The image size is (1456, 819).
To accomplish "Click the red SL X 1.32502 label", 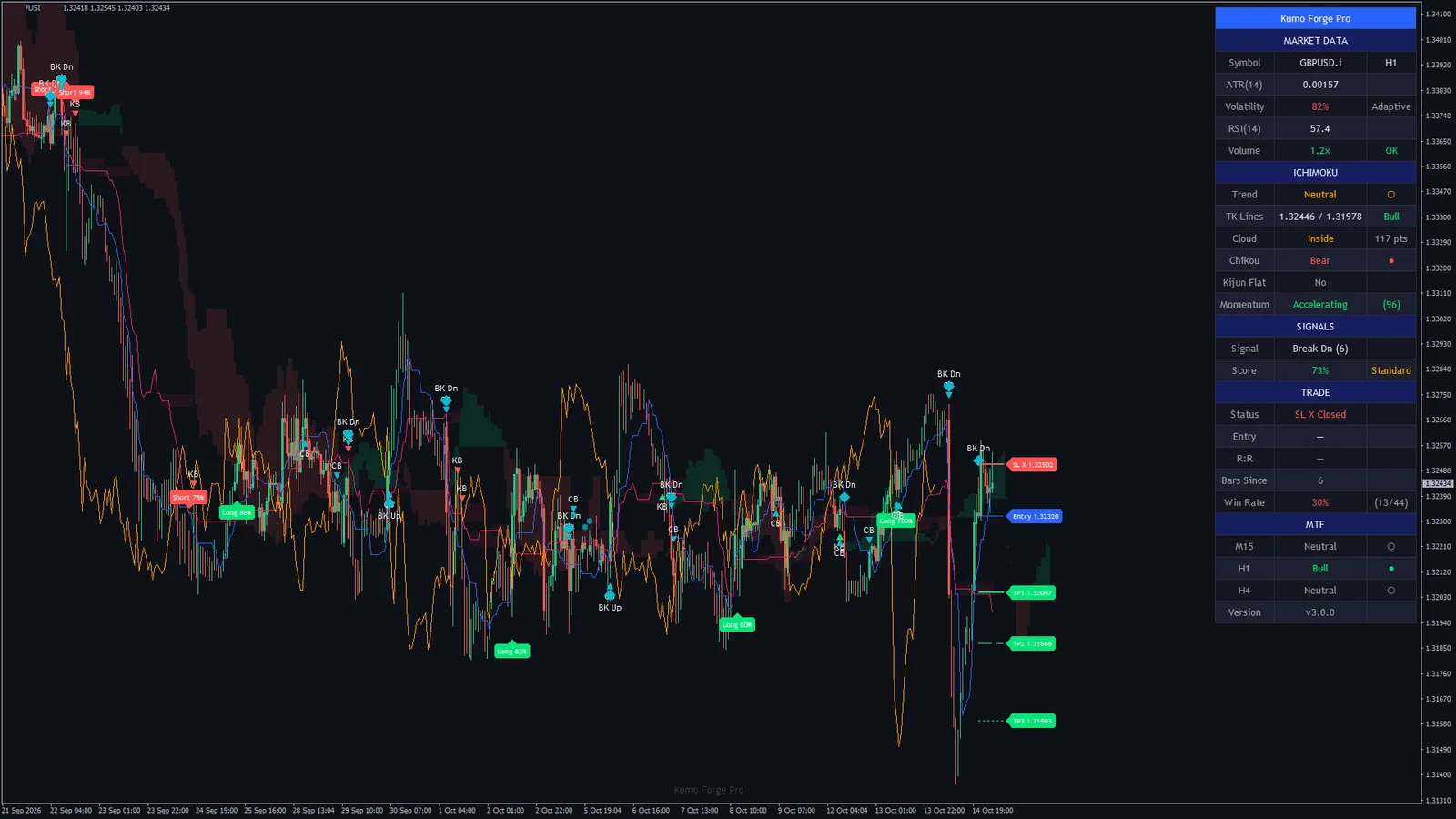I will coord(1032,465).
